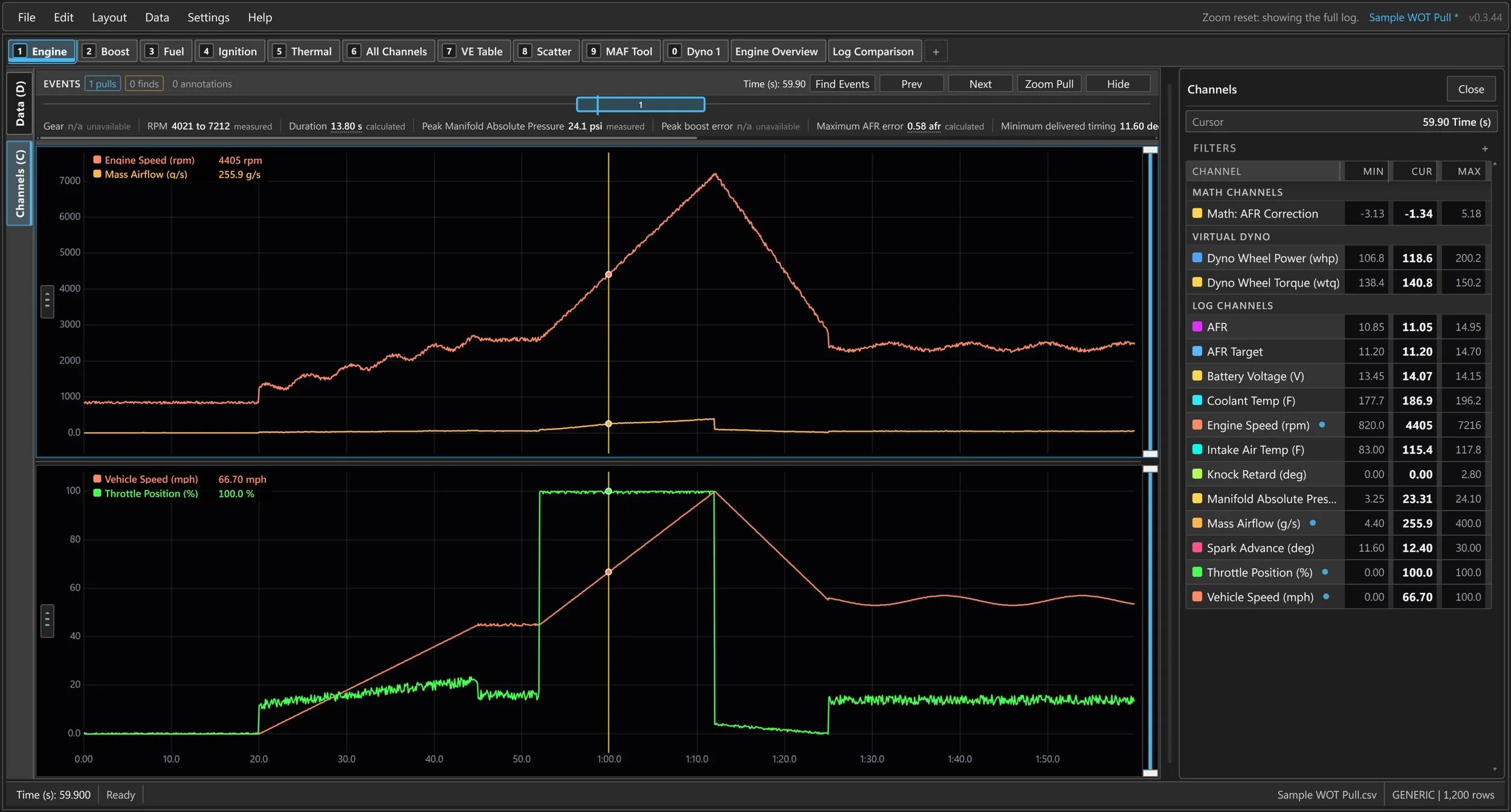1511x812 pixels.
Task: Open the Layout menu
Action: [x=109, y=17]
